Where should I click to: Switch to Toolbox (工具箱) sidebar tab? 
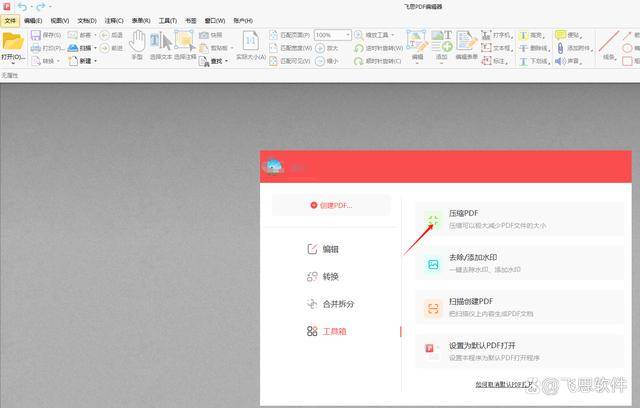point(326,331)
